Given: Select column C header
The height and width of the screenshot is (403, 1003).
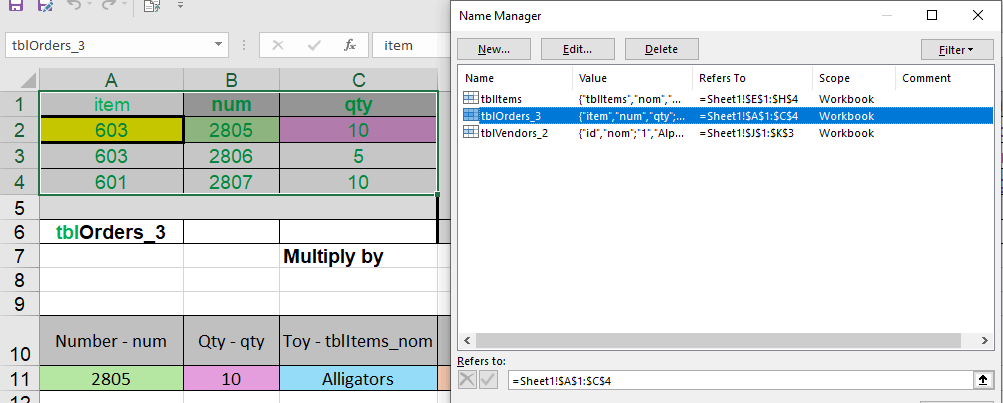Looking at the screenshot, I should [x=359, y=80].
